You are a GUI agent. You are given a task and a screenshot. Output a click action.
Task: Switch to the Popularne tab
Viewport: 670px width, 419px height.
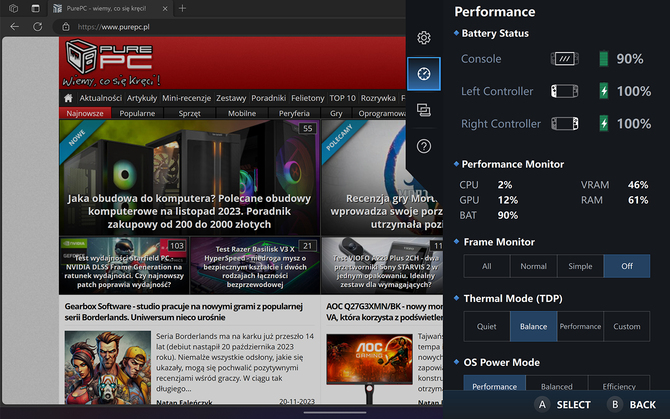click(137, 113)
